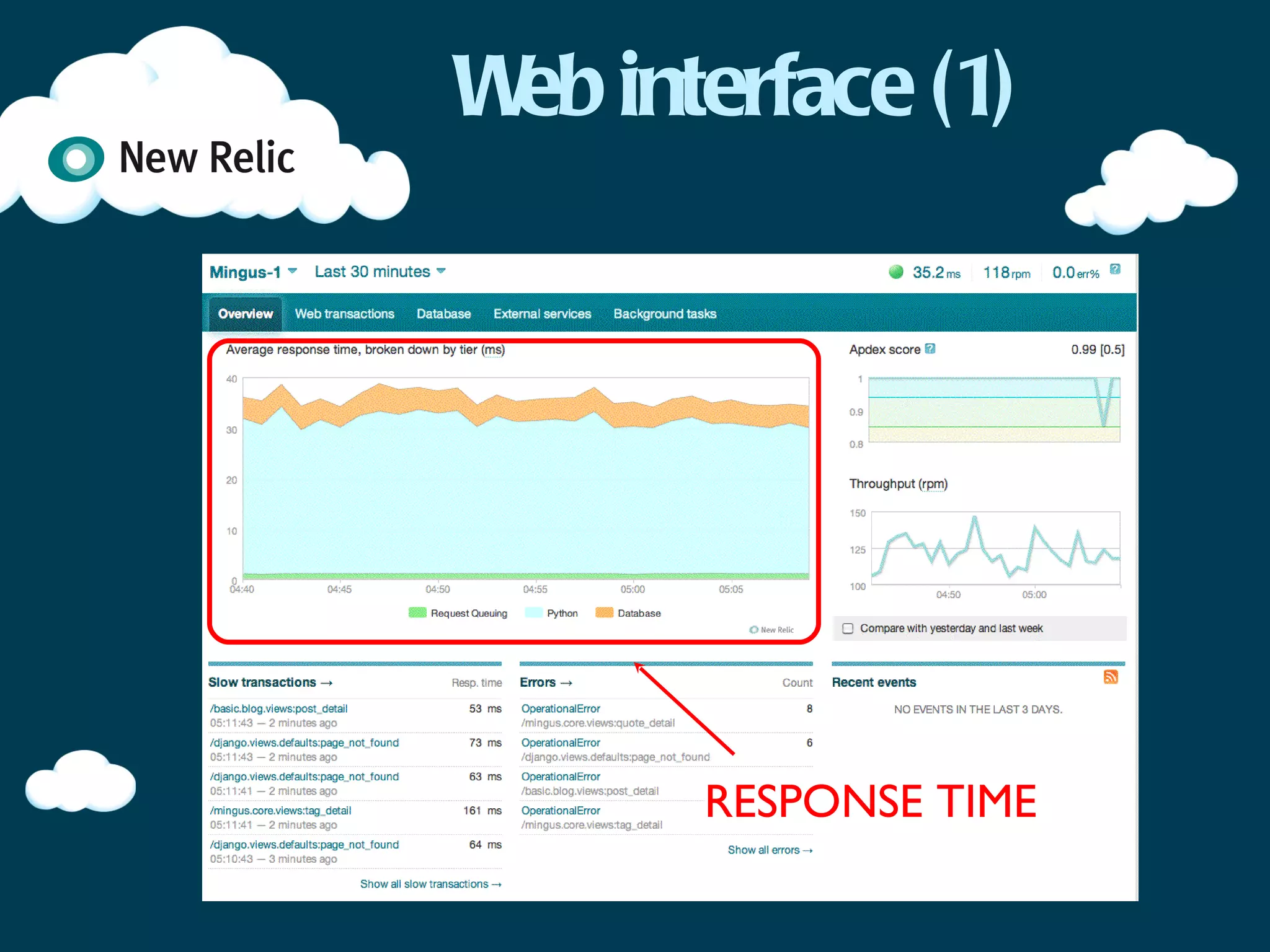Switch to the Web transactions tab
This screenshot has height=952, width=1270.
[344, 314]
